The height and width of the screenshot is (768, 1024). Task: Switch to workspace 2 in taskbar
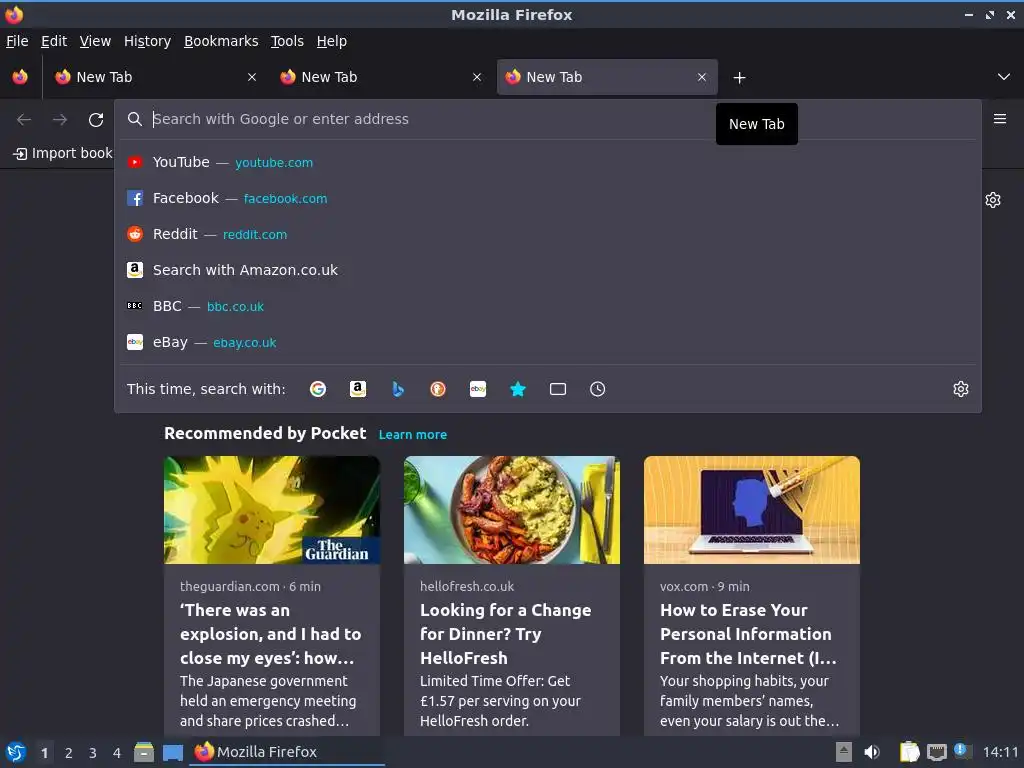click(69, 753)
